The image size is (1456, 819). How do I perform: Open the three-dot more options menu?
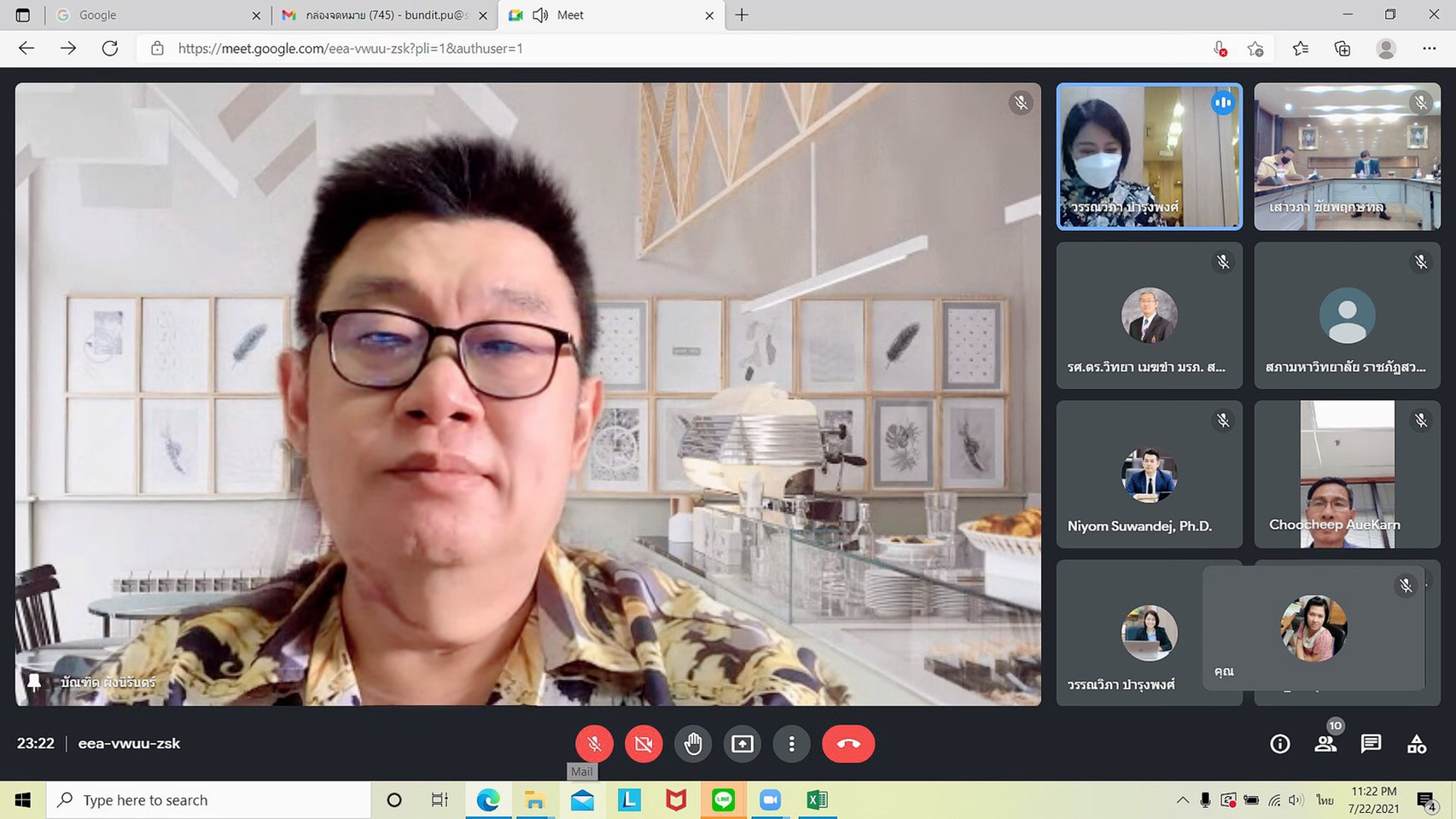point(792,744)
